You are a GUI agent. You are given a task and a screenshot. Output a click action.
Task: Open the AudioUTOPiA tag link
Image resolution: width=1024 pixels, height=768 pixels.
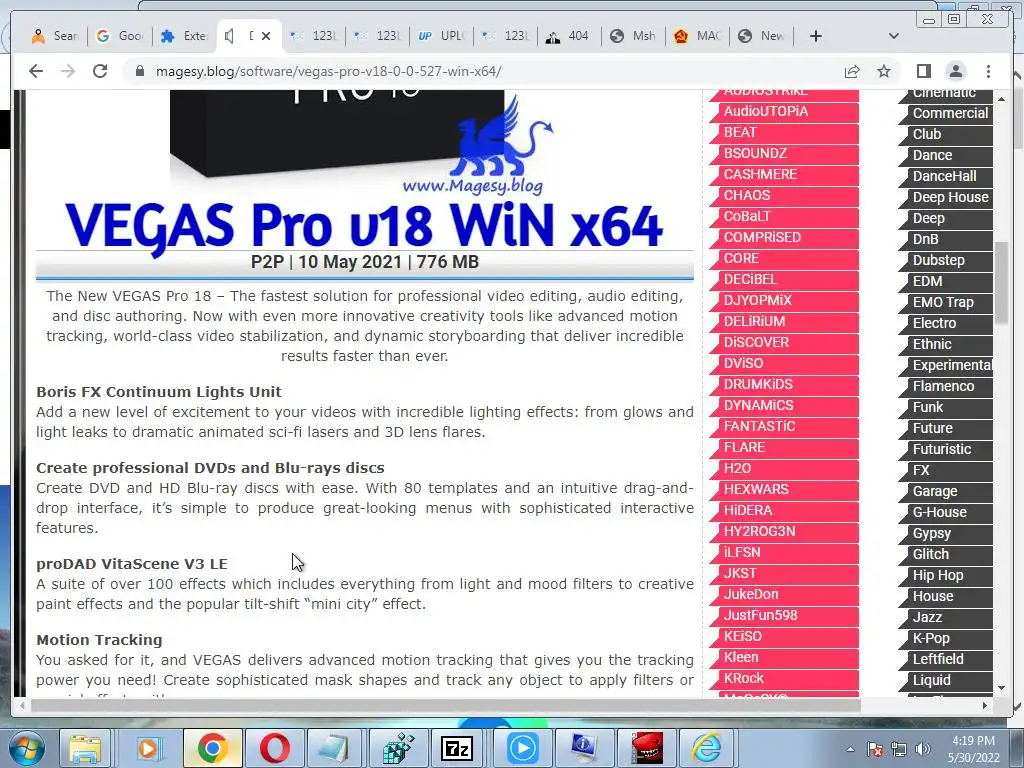pyautogui.click(x=784, y=112)
